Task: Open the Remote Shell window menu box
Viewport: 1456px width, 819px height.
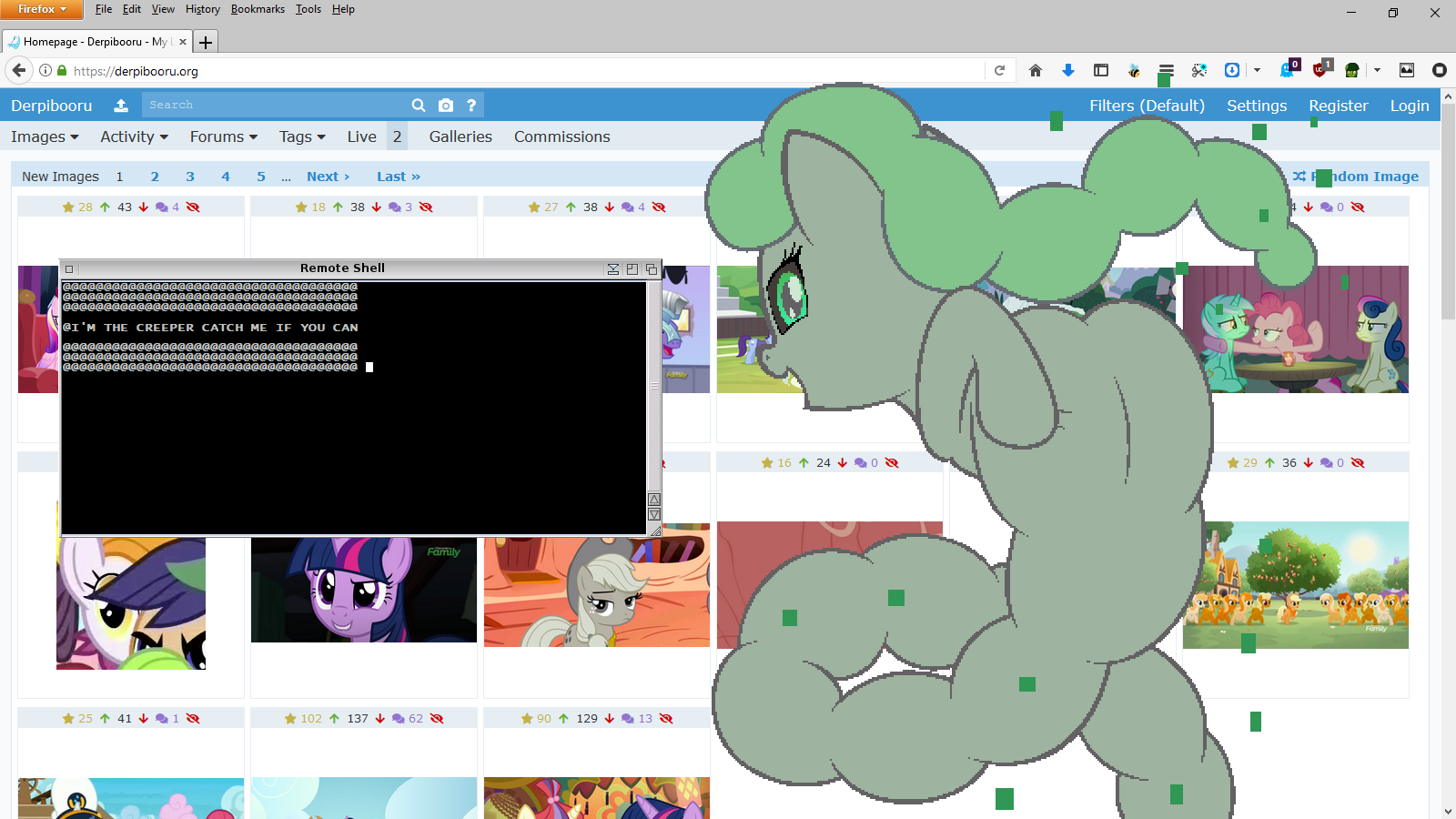Action: coord(69,268)
